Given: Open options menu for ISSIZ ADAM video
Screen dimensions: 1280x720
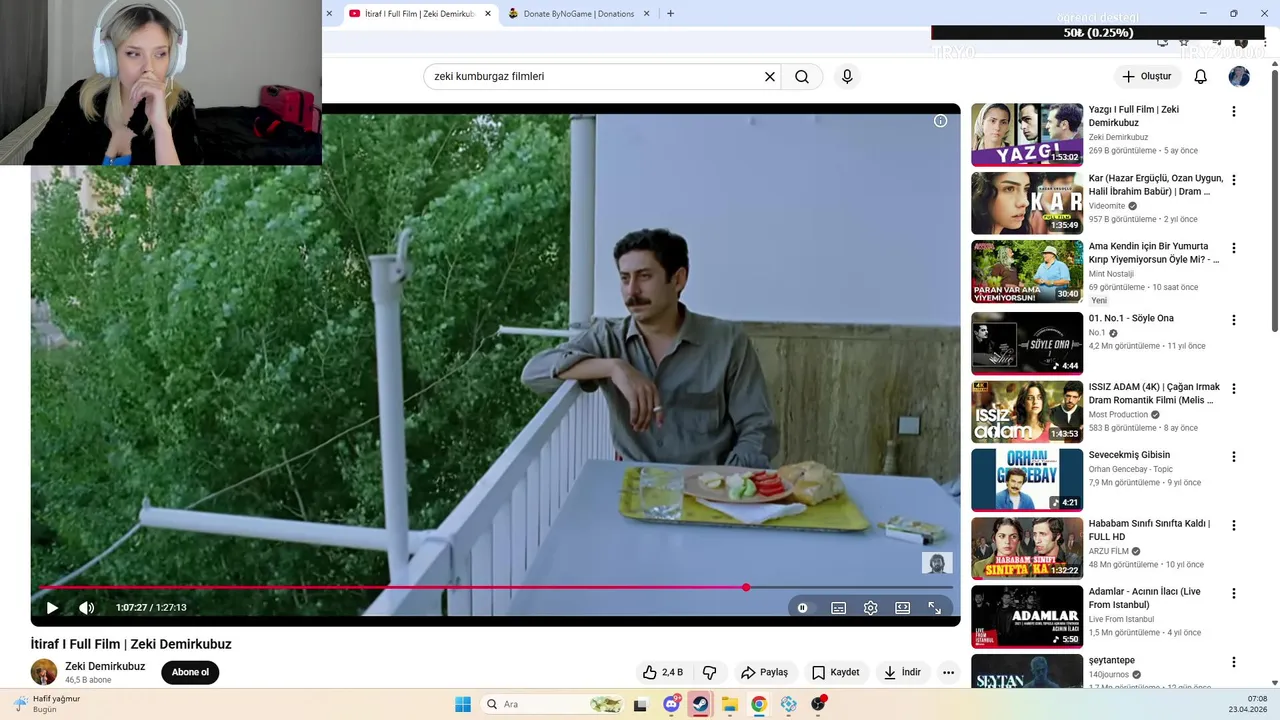Looking at the screenshot, I should pyautogui.click(x=1233, y=389).
